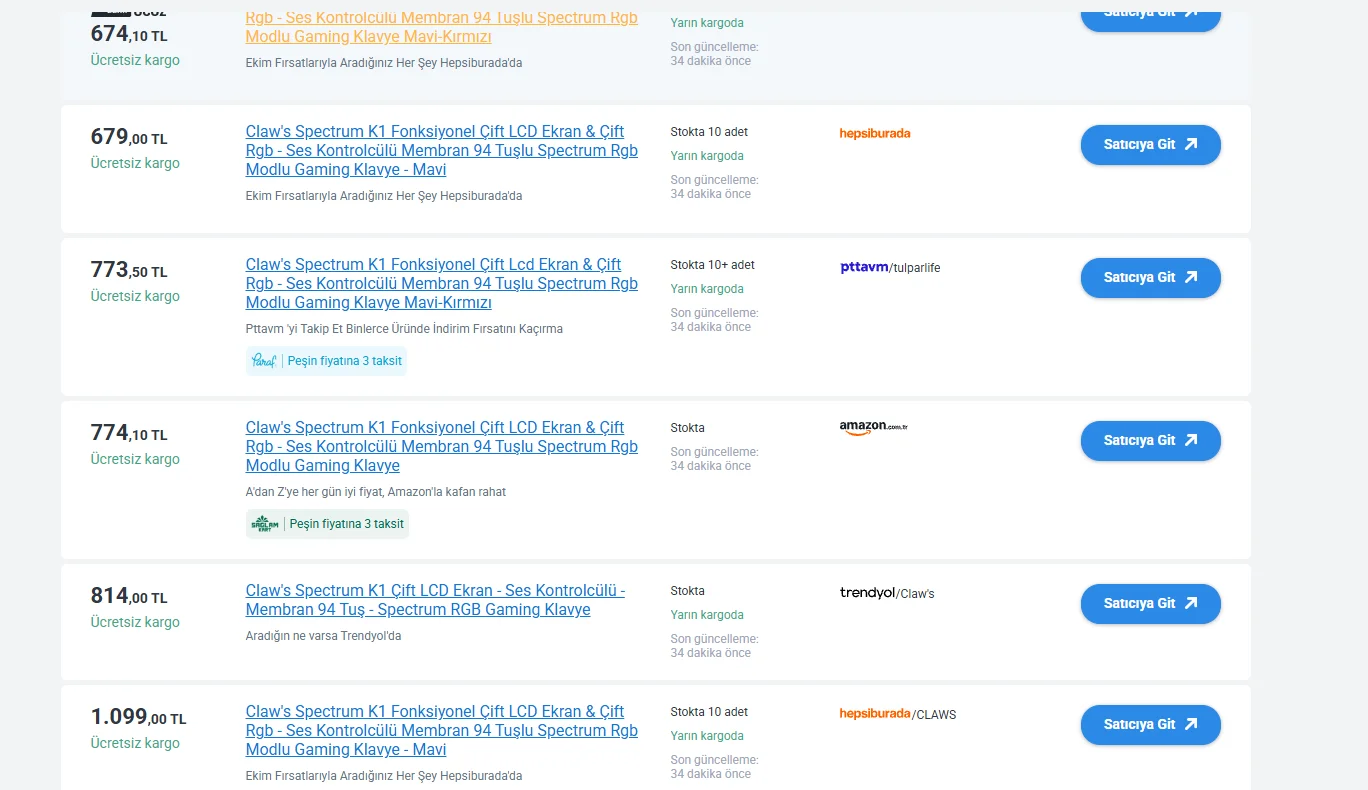
Task: Click the 1.099,00 TL price
Action: [138, 717]
